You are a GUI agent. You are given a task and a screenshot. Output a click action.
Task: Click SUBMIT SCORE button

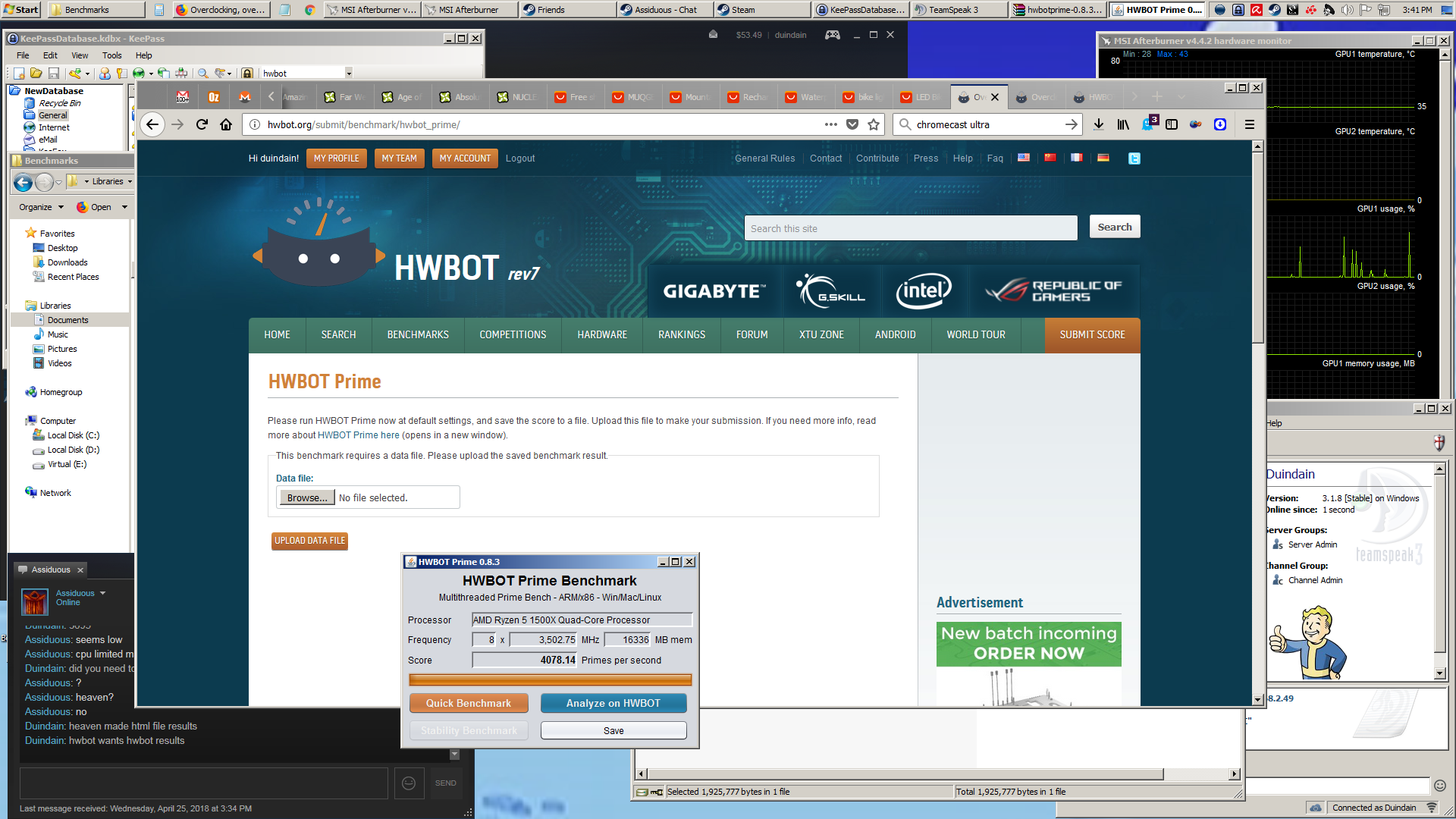pyautogui.click(x=1092, y=334)
